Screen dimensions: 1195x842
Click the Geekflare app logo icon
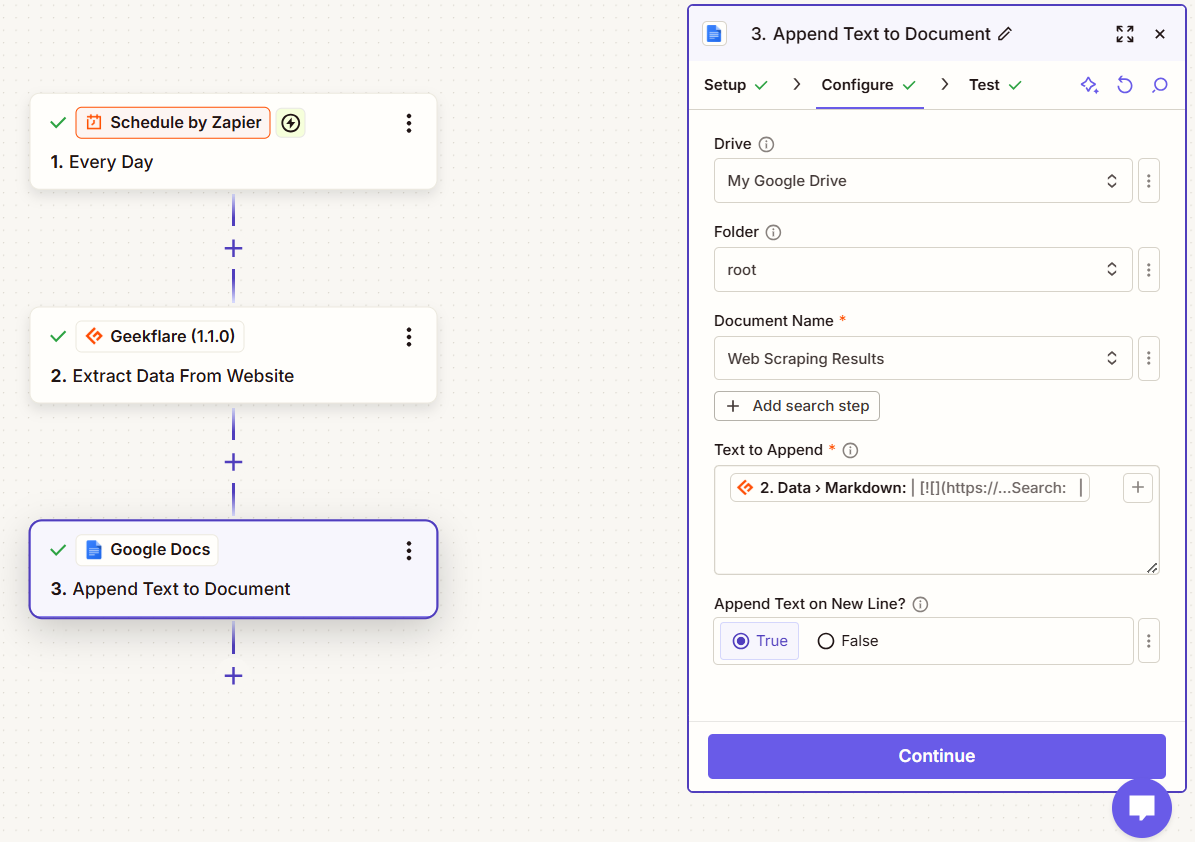[94, 336]
